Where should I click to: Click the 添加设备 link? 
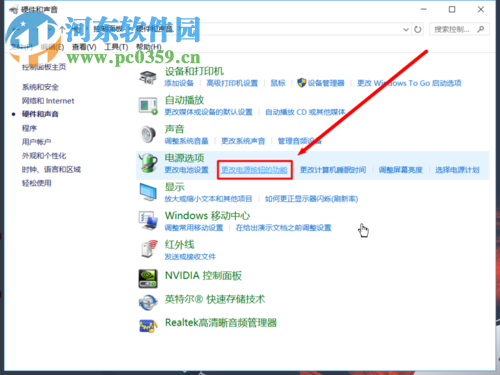pos(179,83)
